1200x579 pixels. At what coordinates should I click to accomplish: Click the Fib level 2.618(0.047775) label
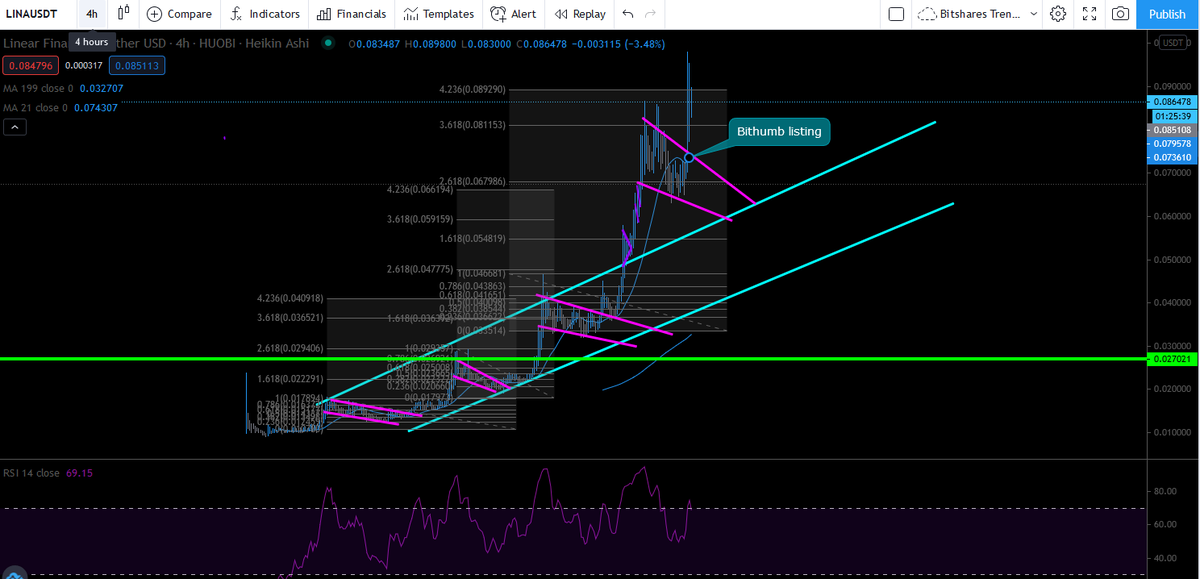420,270
